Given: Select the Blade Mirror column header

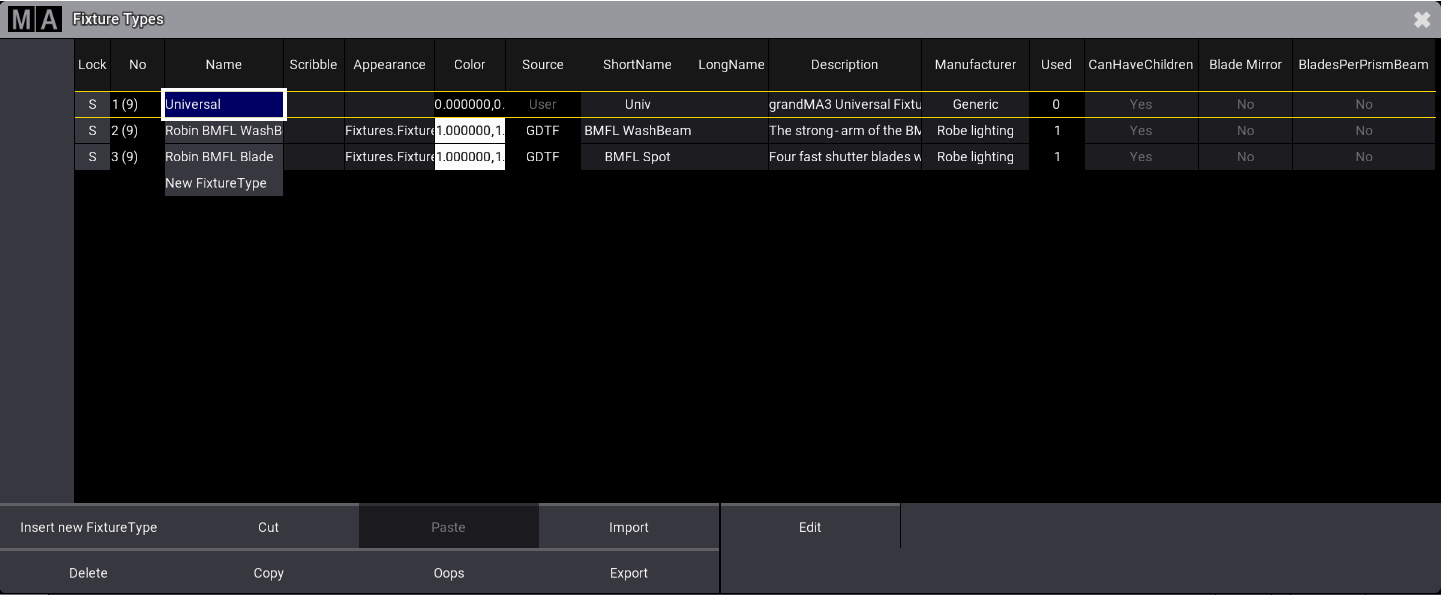Looking at the screenshot, I should tap(1245, 65).
